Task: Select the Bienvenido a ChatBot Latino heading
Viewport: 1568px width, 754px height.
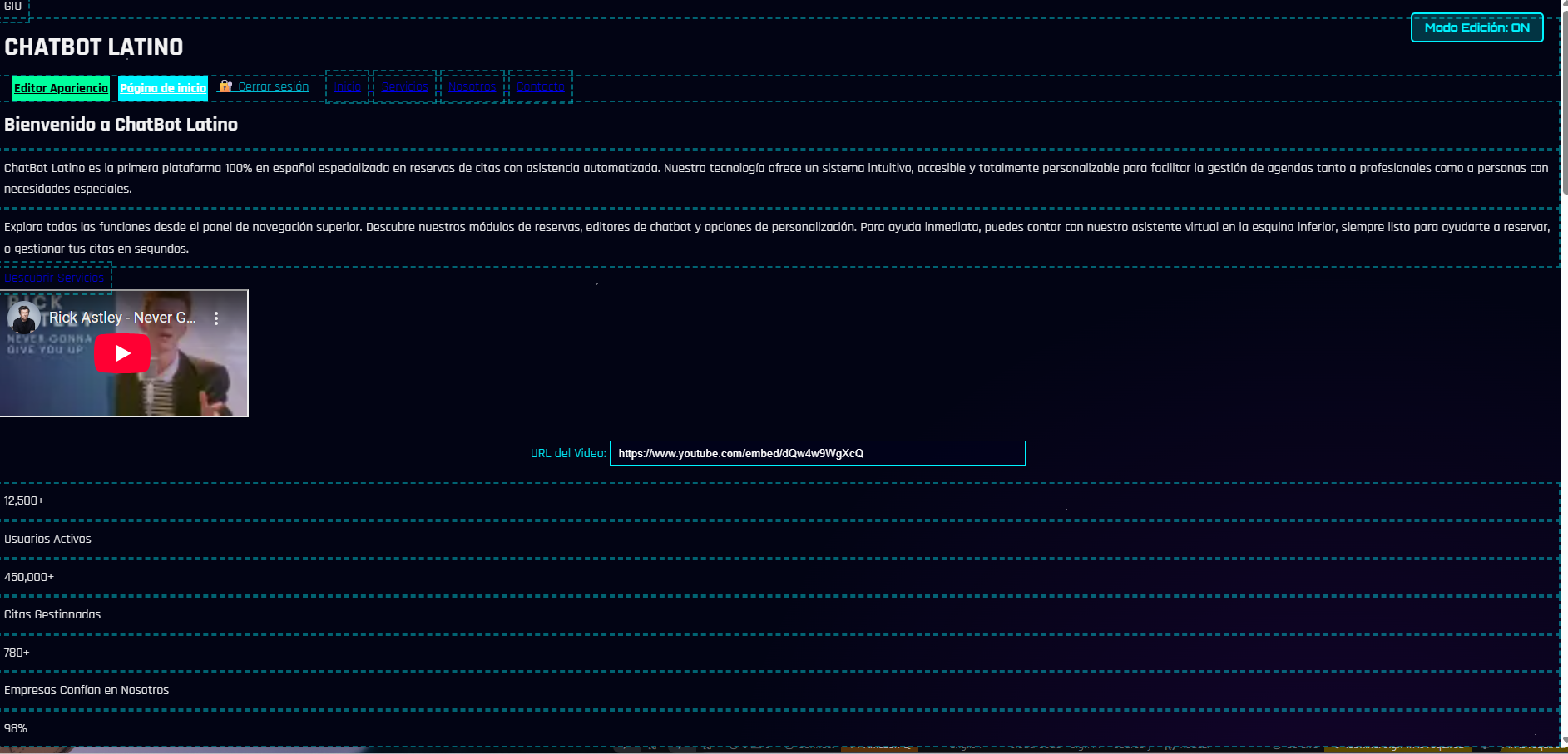Action: click(x=120, y=124)
